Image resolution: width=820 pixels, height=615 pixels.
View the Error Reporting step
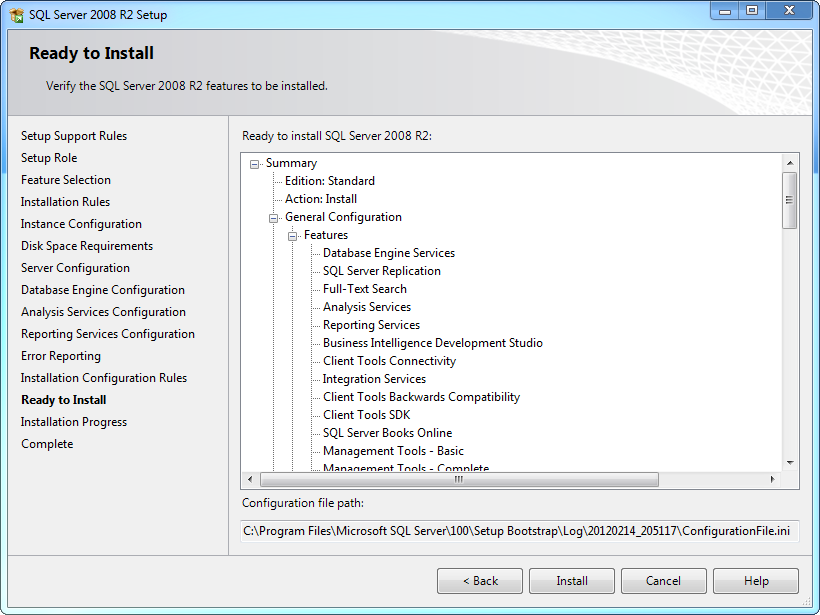point(60,355)
